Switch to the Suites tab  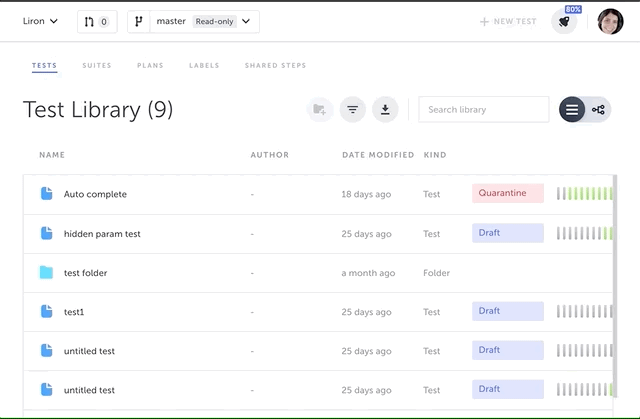97,65
